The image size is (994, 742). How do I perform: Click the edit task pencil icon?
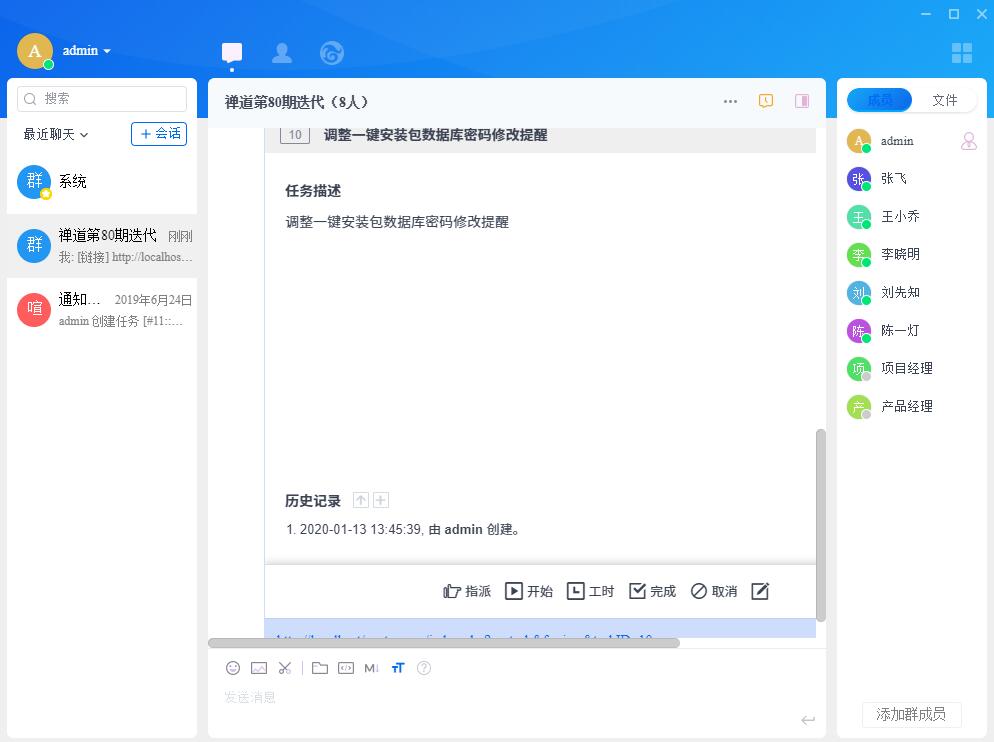click(760, 592)
